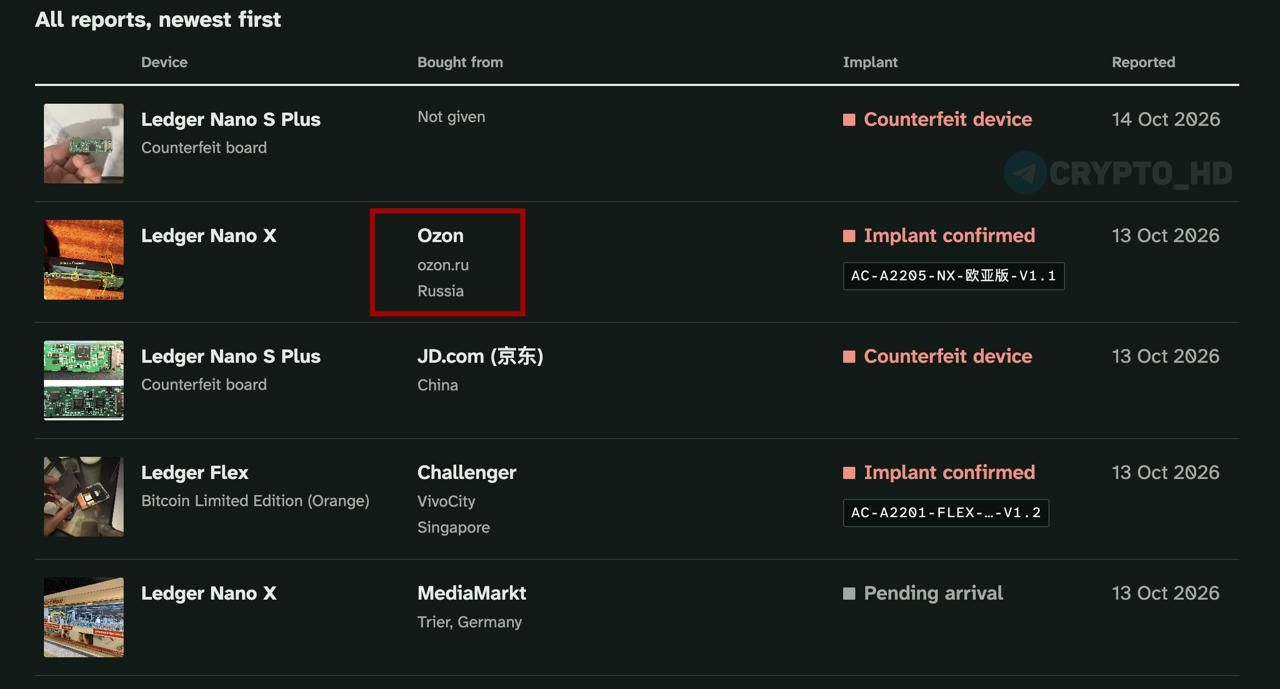Click the Trier, Germany location text
The width and height of the screenshot is (1280, 689).
[470, 622]
